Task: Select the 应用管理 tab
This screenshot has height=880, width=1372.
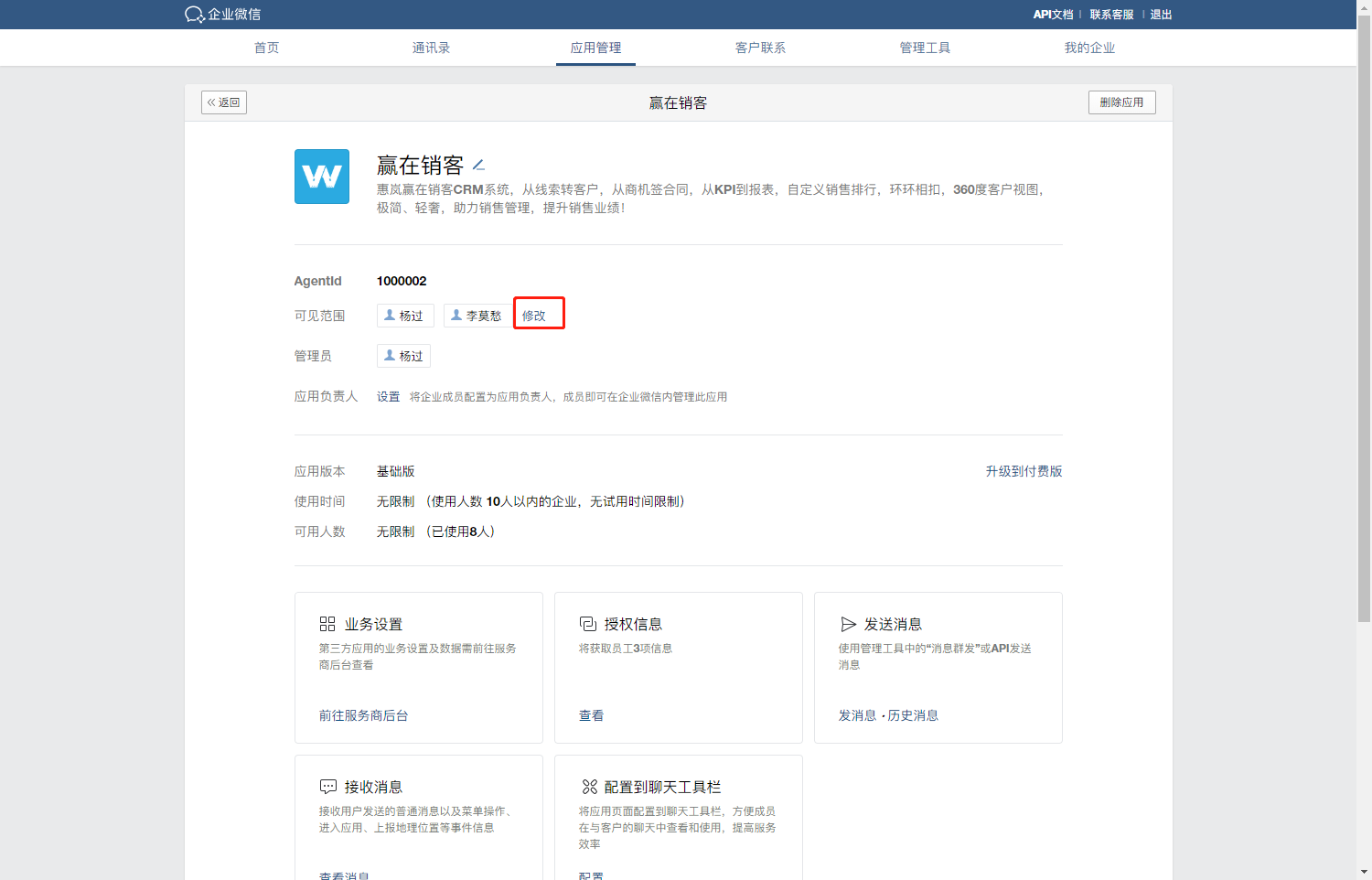Action: tap(595, 48)
